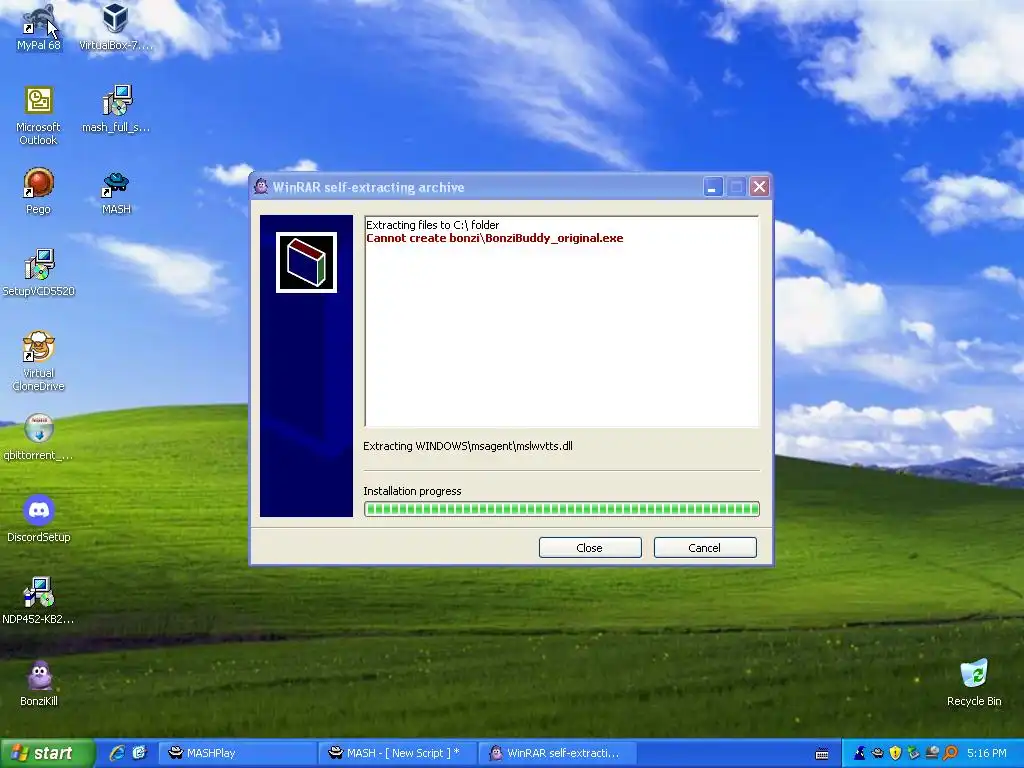
Task: Click the 'Extracting WINDOWS\msagent\mslwvtts.dll' status text
Action: (468, 446)
